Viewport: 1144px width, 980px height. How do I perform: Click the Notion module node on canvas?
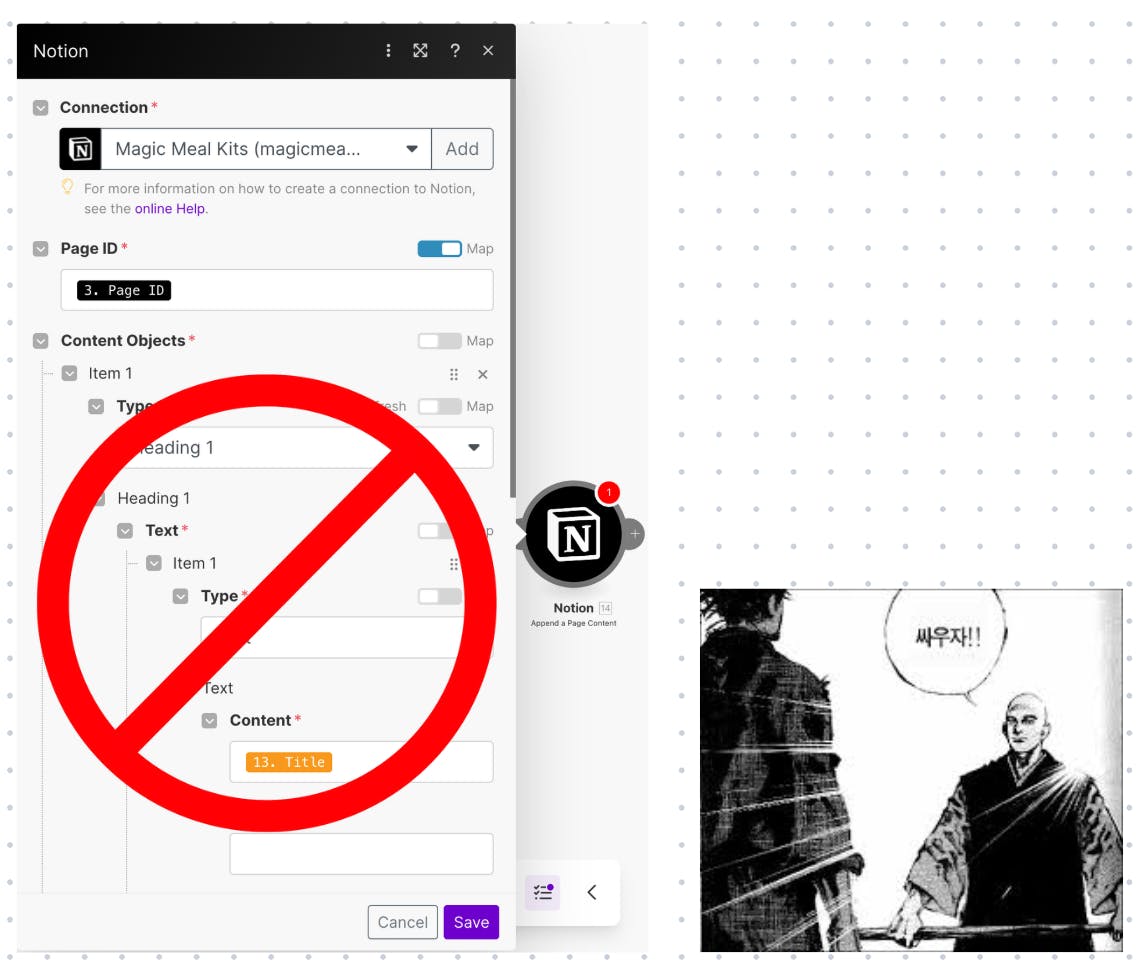(573, 534)
